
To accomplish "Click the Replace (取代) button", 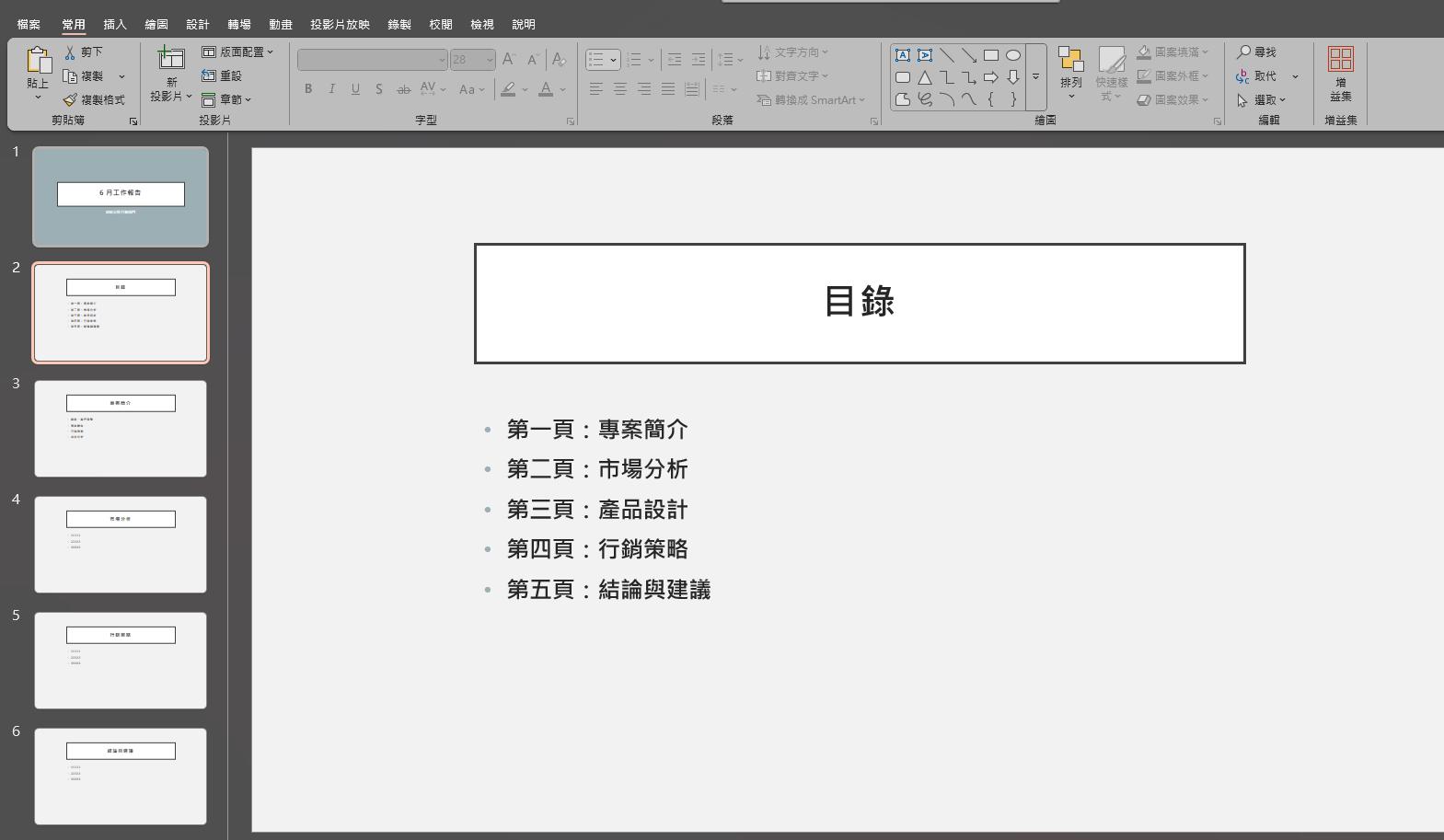I will point(1256,76).
